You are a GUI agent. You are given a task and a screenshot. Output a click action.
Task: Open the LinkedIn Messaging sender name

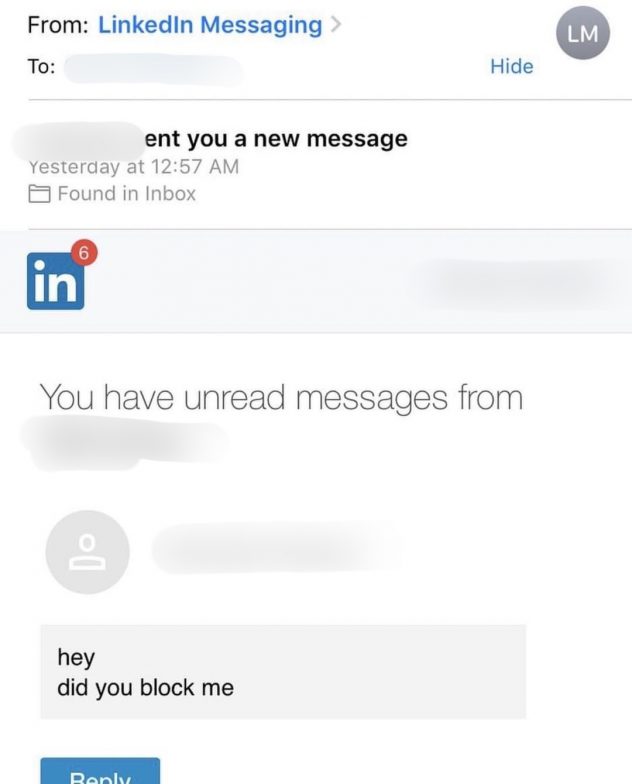[210, 25]
